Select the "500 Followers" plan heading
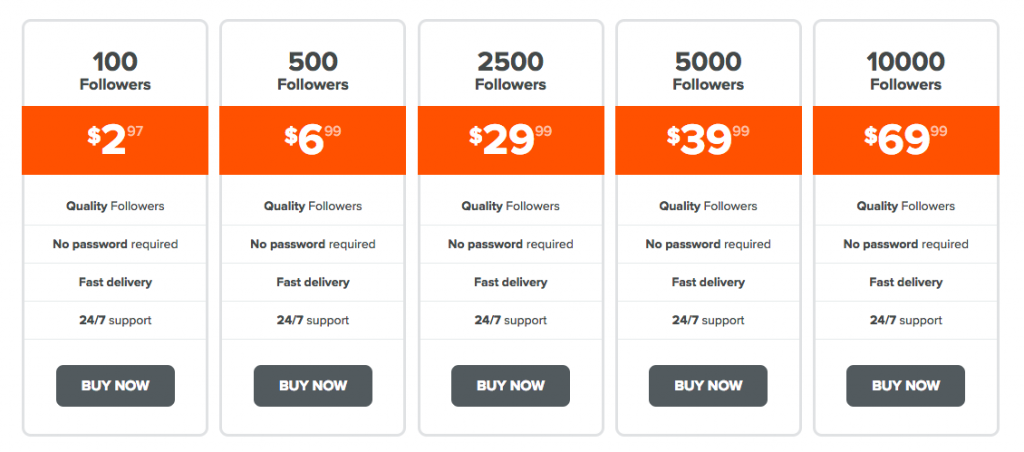 pos(313,71)
